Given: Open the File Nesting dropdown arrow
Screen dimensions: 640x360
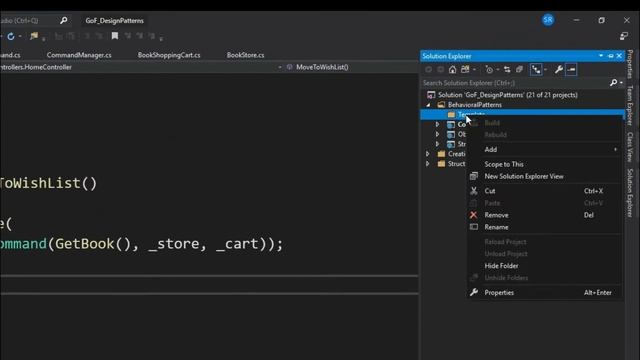Looking at the screenshot, I should coord(545,70).
